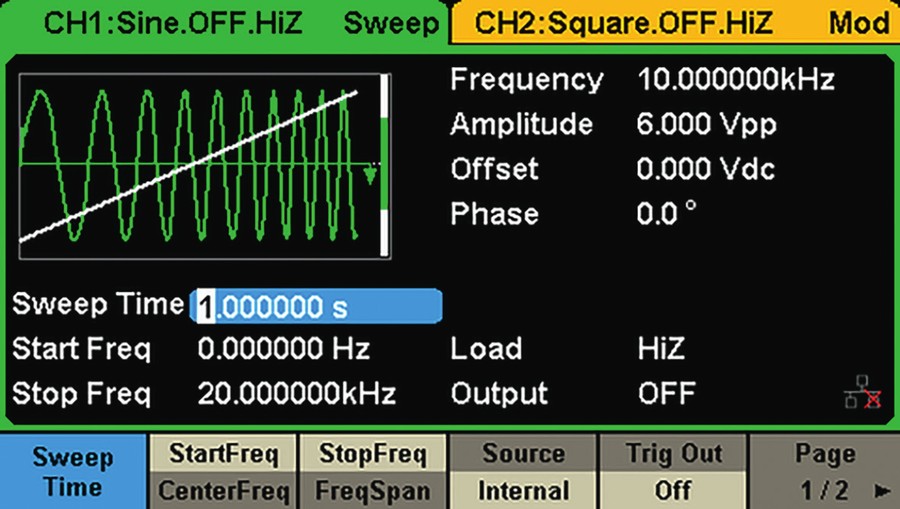900x509 pixels.
Task: Go to next page 1/2
Action: [x=825, y=472]
